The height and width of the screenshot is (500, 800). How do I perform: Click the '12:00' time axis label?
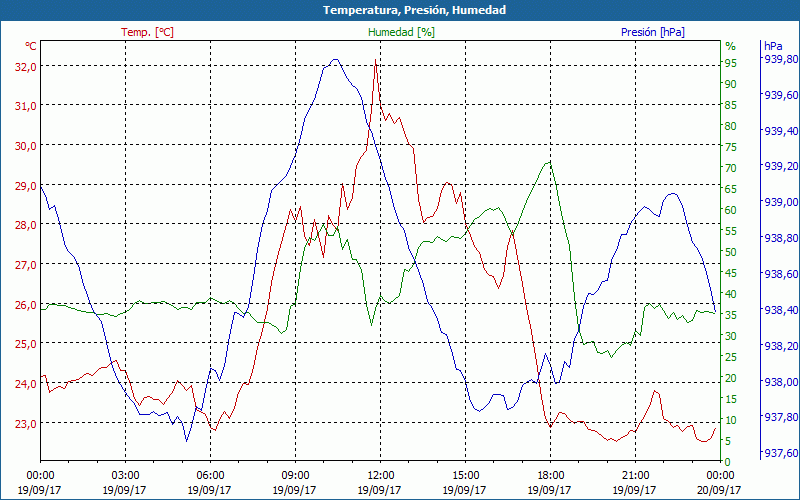(x=380, y=476)
